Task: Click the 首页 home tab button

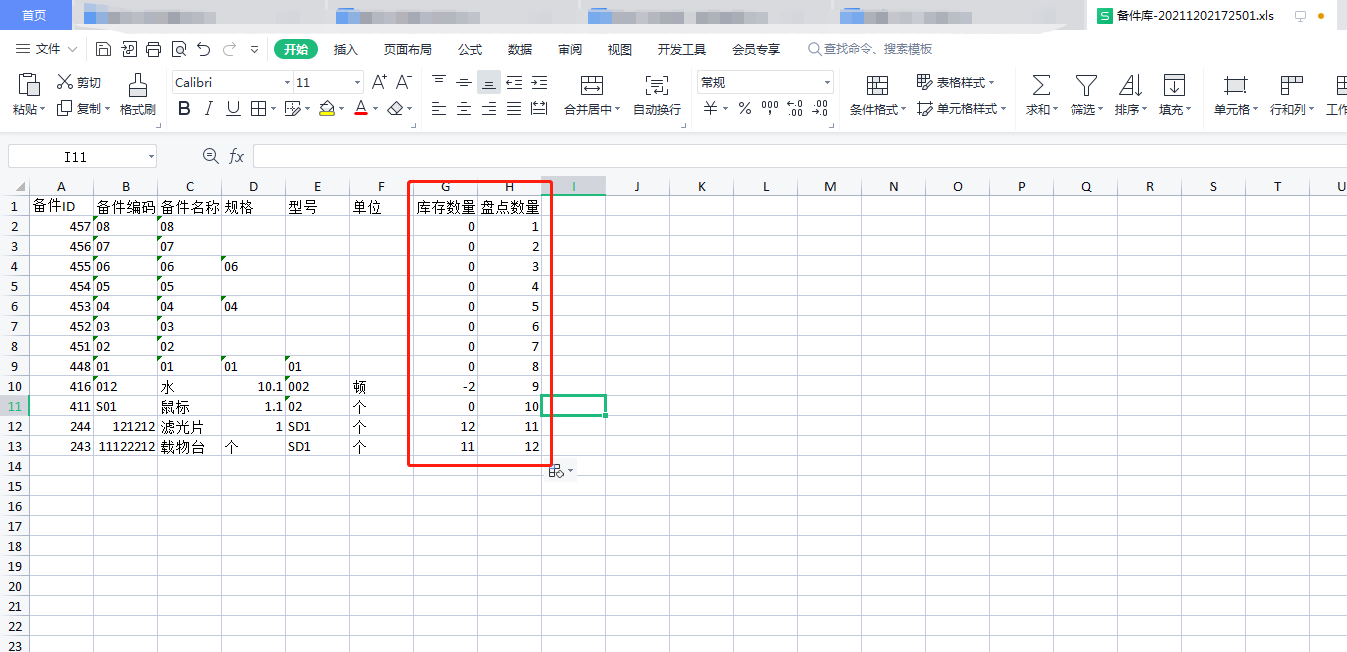Action: [x=35, y=15]
